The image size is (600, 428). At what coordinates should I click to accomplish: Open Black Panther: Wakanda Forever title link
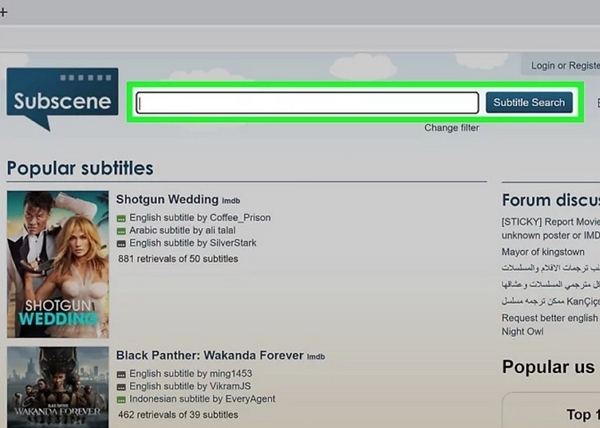pyautogui.click(x=210, y=355)
